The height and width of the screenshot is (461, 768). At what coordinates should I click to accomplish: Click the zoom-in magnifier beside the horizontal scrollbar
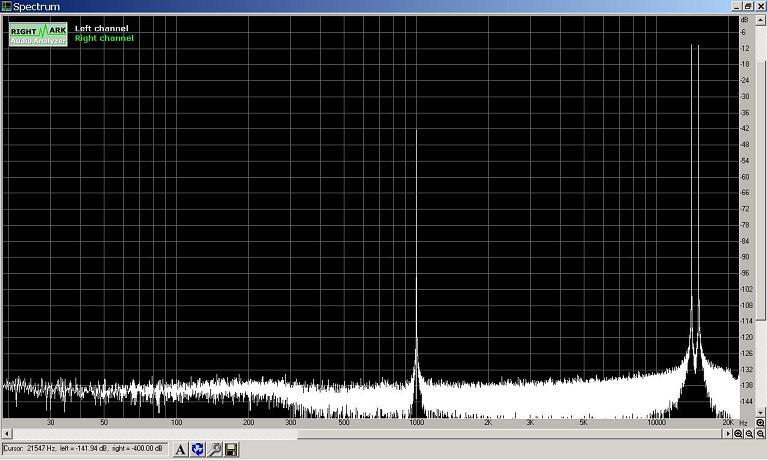click(738, 434)
